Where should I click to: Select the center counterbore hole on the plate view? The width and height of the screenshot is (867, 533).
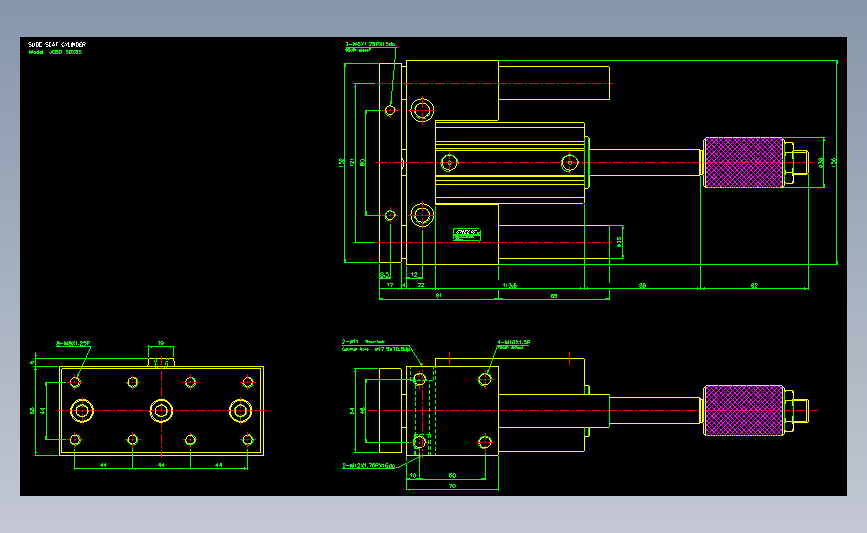coord(161,411)
